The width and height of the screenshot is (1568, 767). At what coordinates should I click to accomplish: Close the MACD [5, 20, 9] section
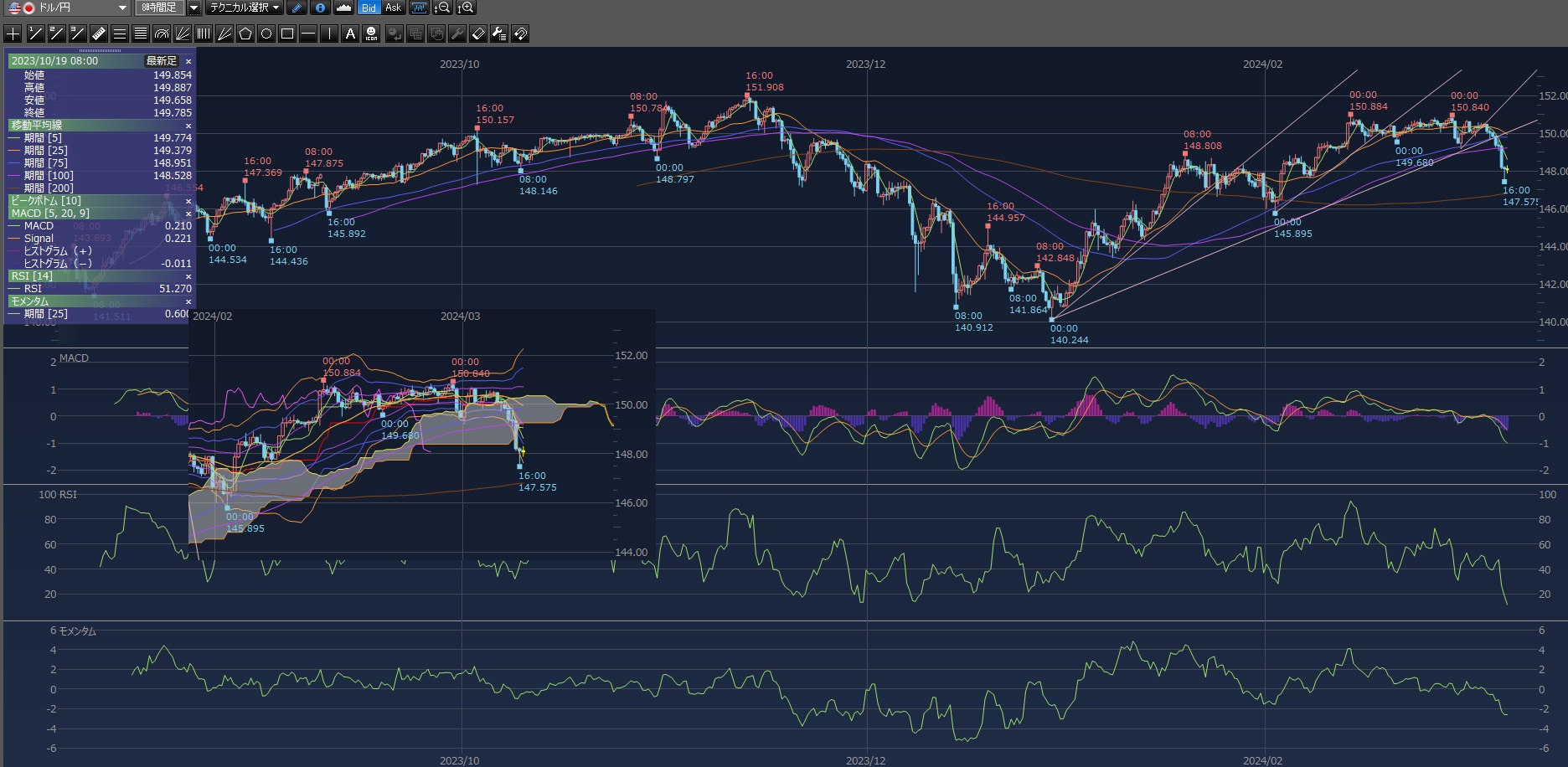click(x=188, y=214)
